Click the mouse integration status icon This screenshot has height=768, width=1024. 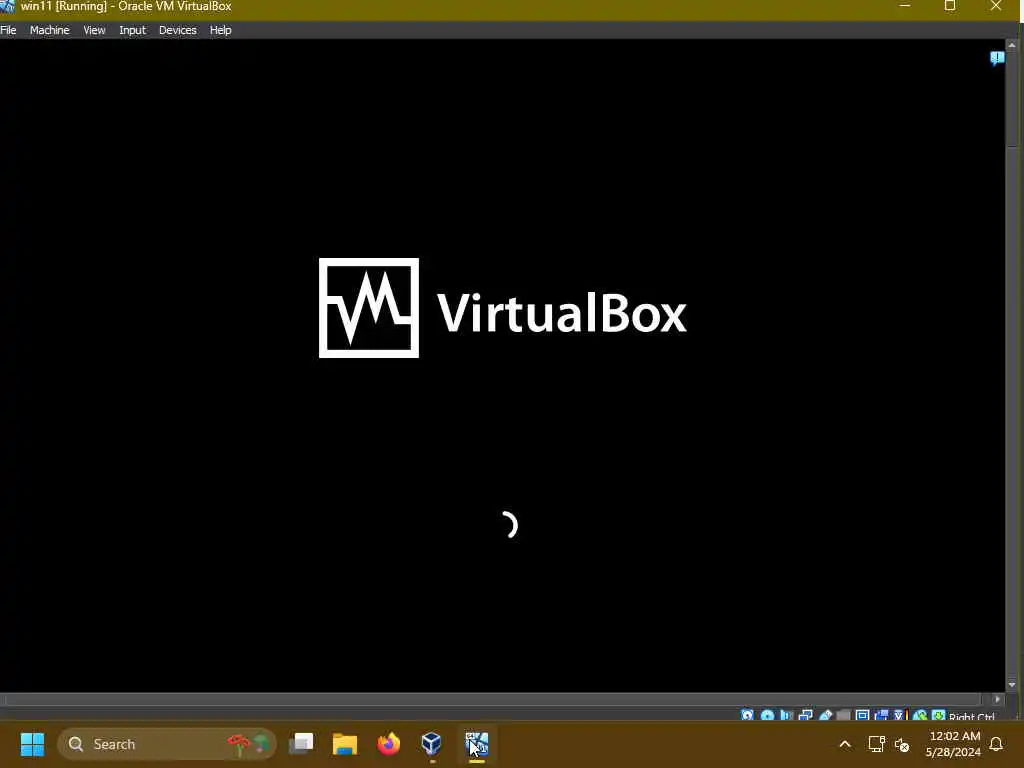coord(920,716)
